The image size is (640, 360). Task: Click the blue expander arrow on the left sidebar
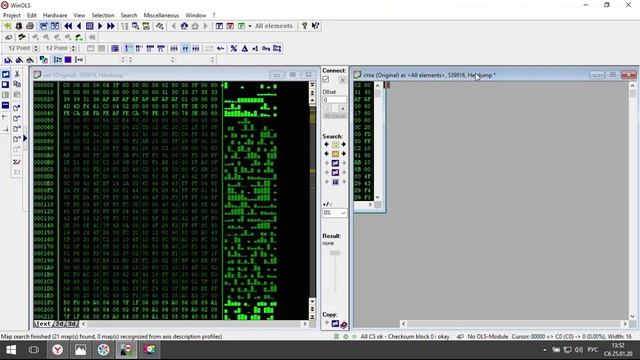coord(25,138)
